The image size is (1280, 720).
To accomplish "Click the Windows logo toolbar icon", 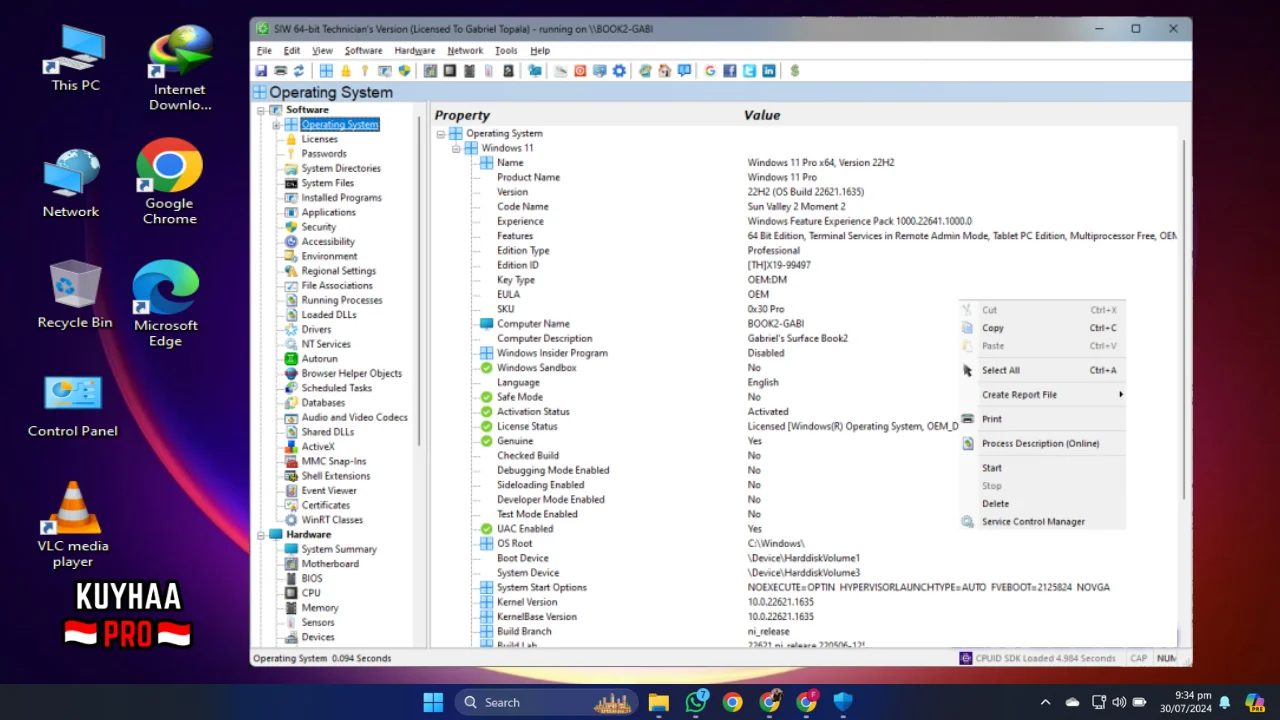I will pyautogui.click(x=326, y=71).
